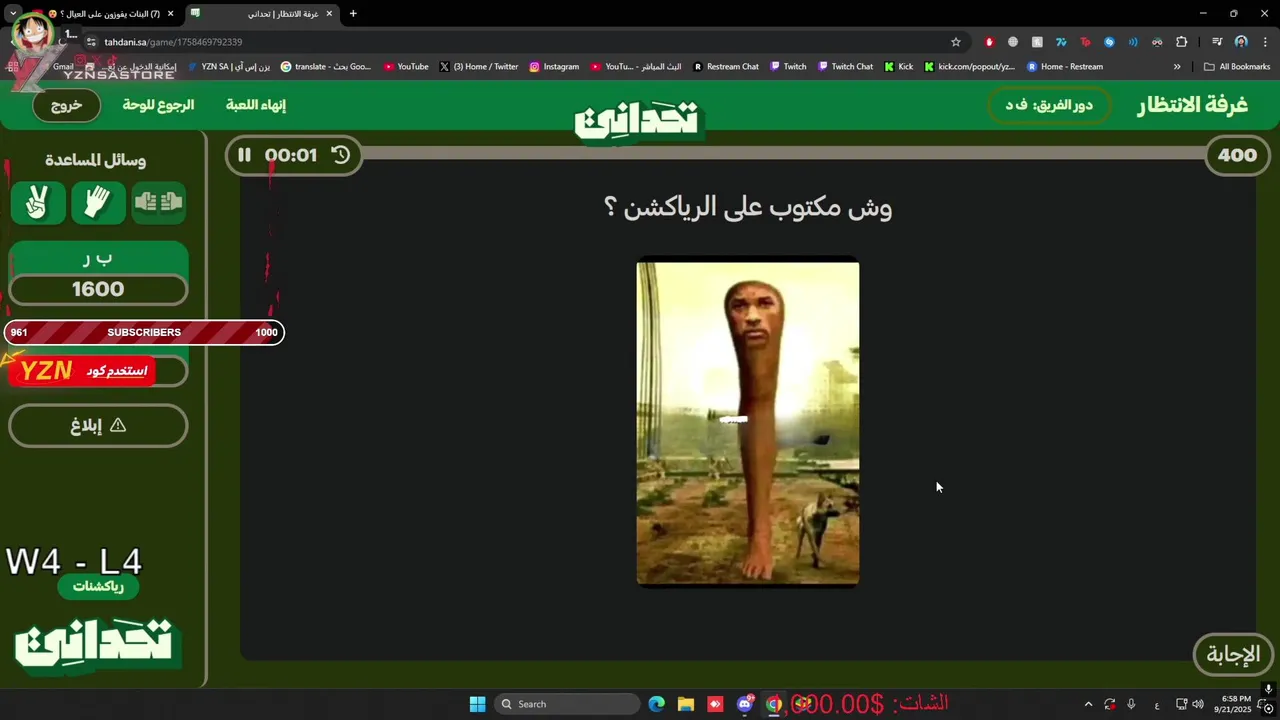The width and height of the screenshot is (1280, 720).
Task: Open Google Chrome from the taskbar
Action: (774, 704)
